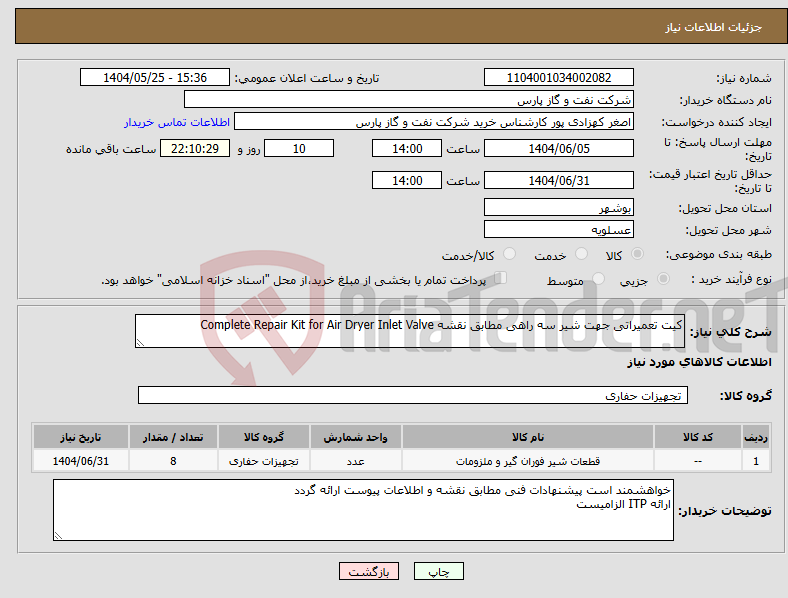Click the تاریخ نیاز column header
The height and width of the screenshot is (598, 788).
click(x=80, y=437)
